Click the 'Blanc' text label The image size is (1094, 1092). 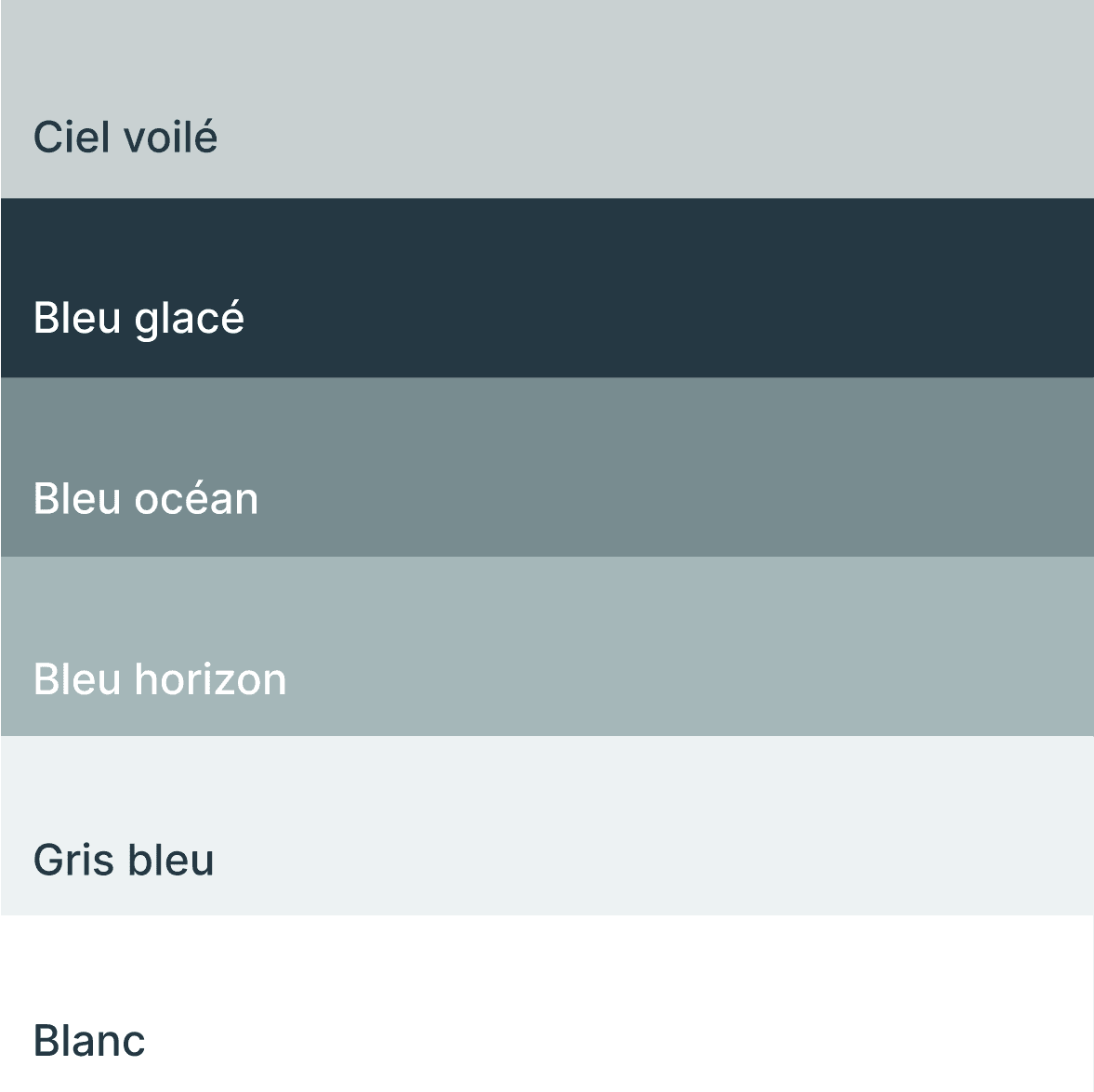tap(89, 1040)
